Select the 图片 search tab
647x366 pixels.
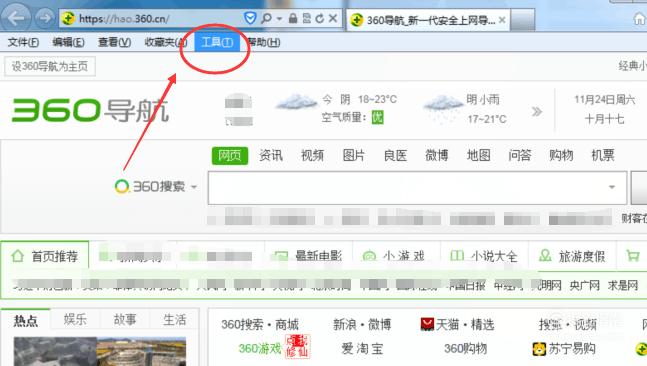354,156
